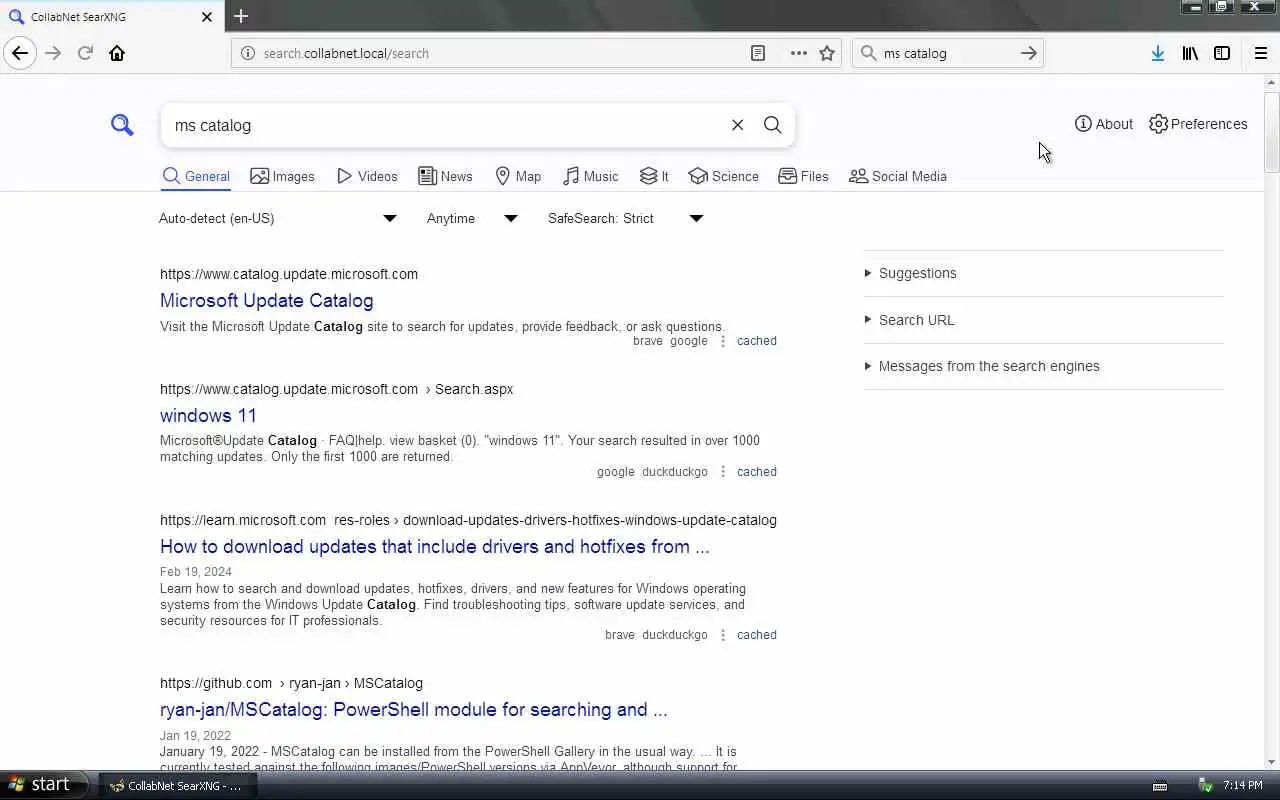Image resolution: width=1280 pixels, height=800 pixels.
Task: Click the system tray shield icon
Action: (1206, 785)
